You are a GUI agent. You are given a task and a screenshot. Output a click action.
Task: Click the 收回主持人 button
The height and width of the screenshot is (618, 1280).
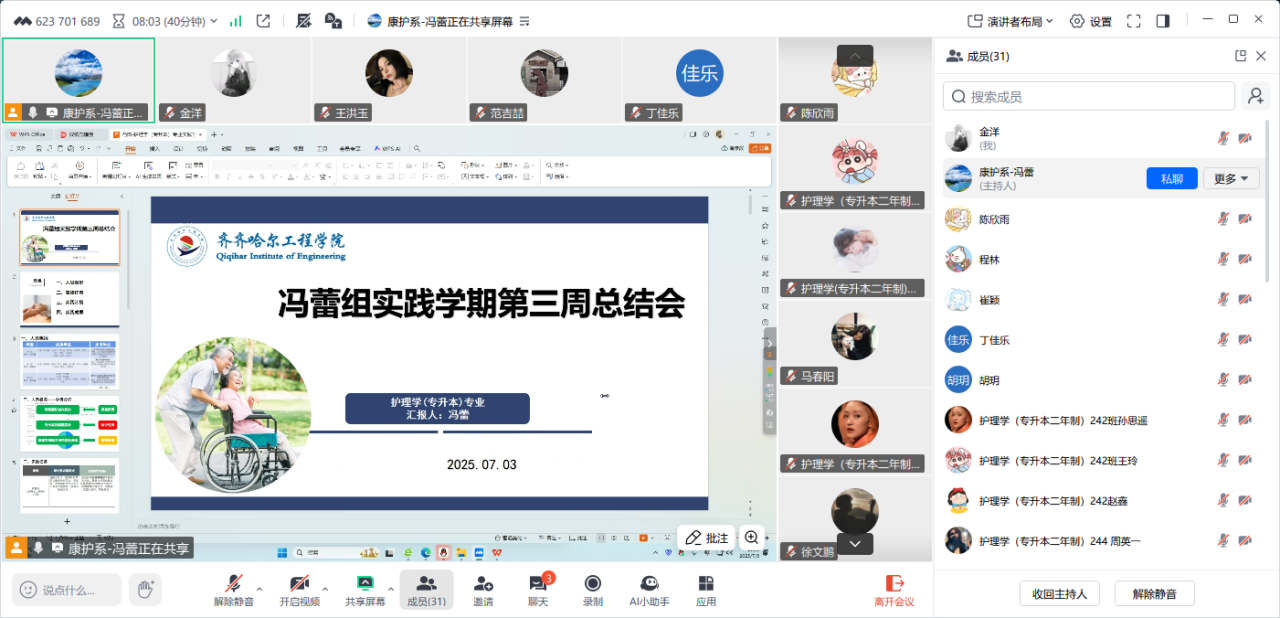pos(1060,593)
